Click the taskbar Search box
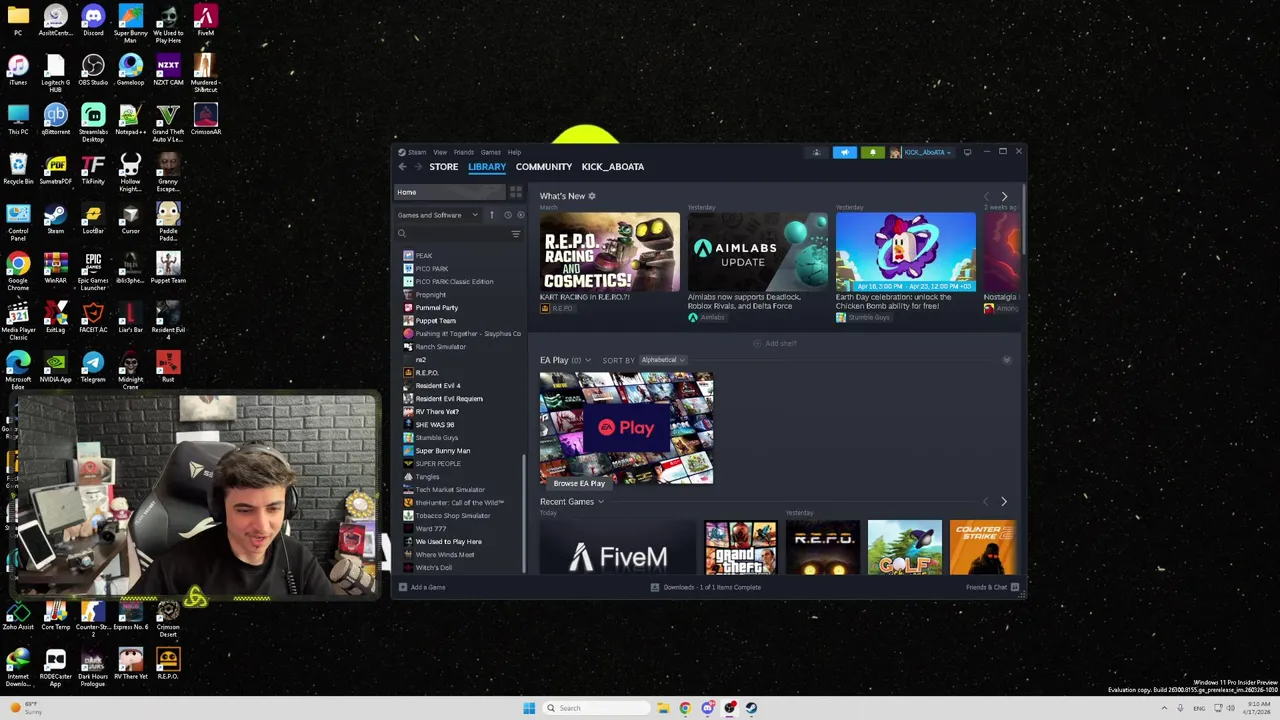The image size is (1280, 720). (x=596, y=708)
